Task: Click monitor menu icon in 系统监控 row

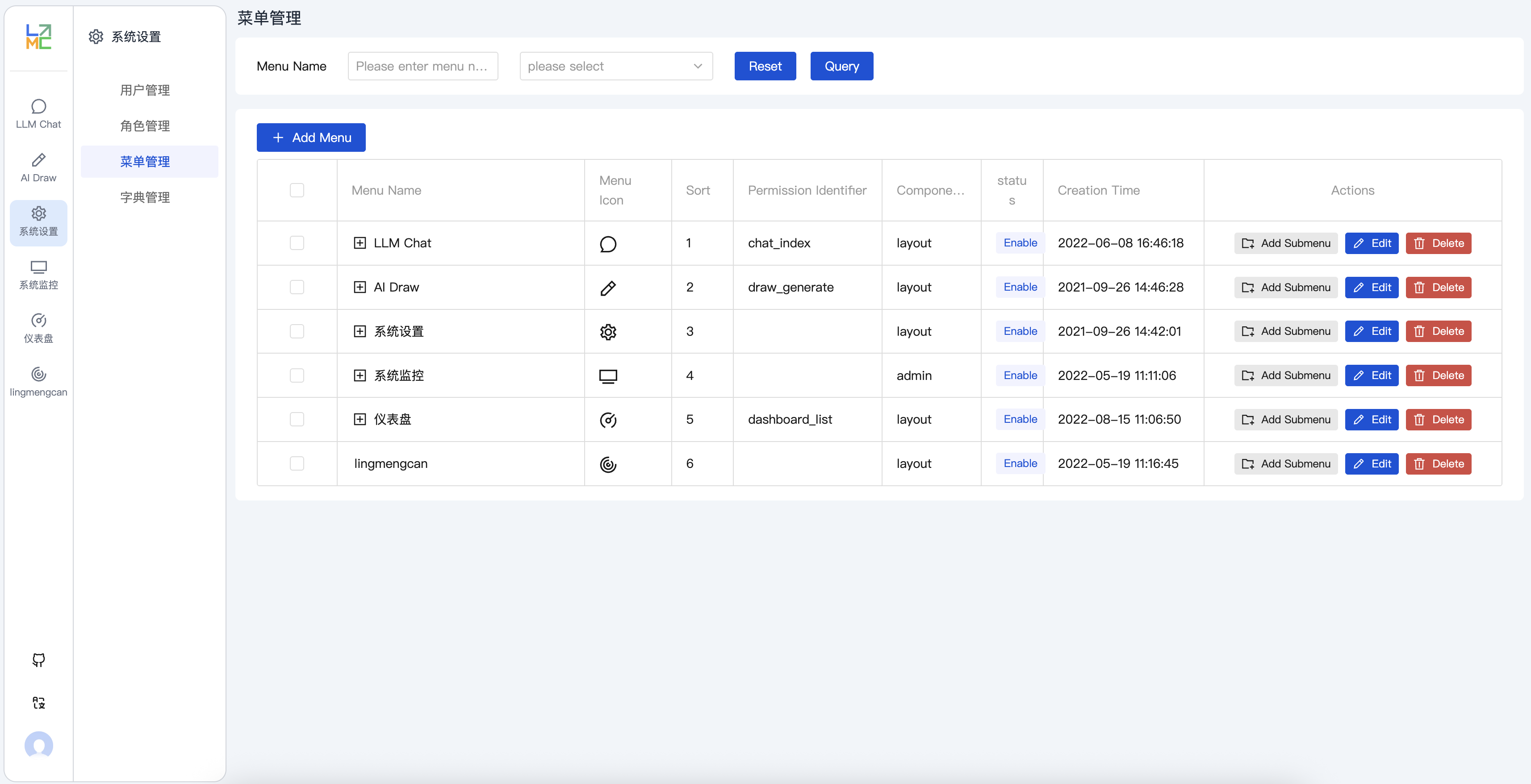Action: (608, 376)
